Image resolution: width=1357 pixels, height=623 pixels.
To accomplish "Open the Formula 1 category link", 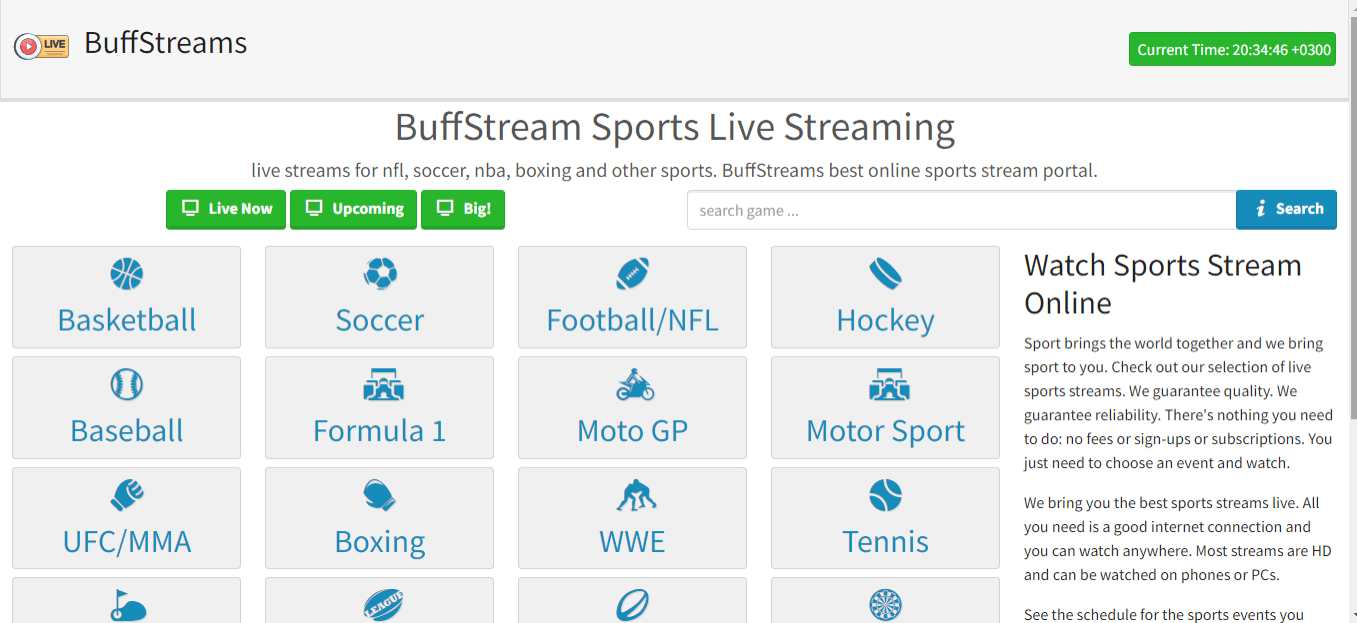I will pyautogui.click(x=380, y=431).
